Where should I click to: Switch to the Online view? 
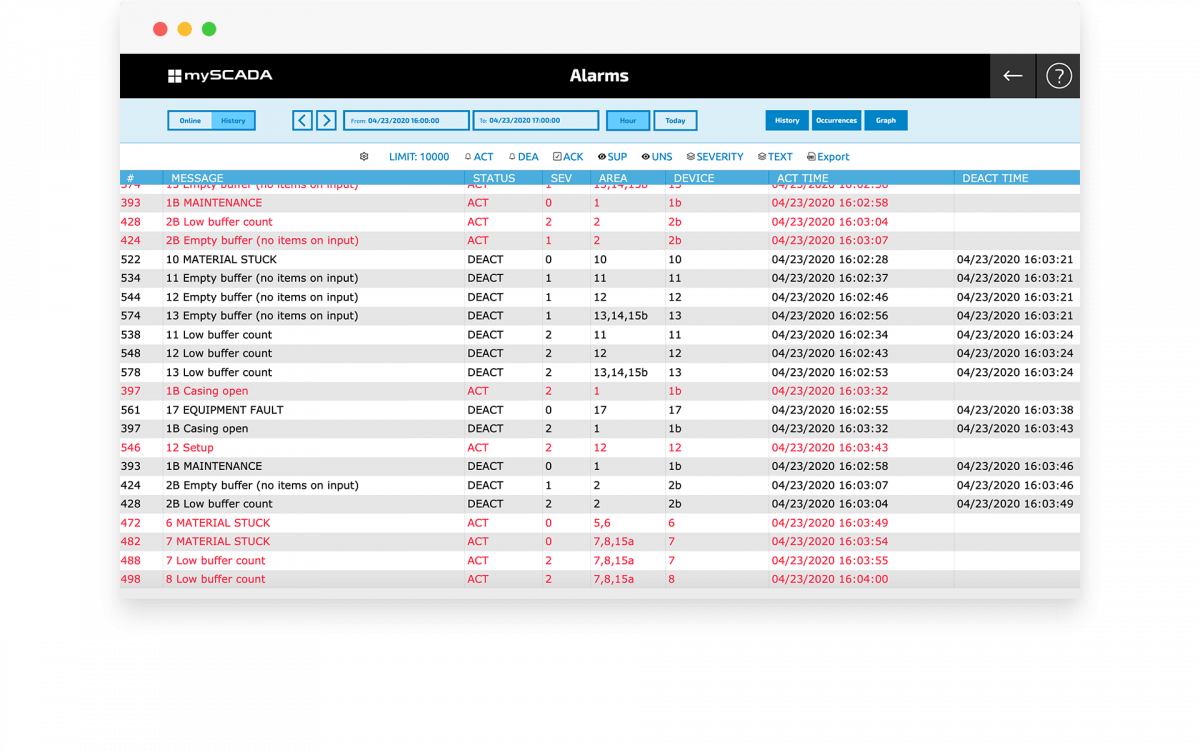click(190, 121)
